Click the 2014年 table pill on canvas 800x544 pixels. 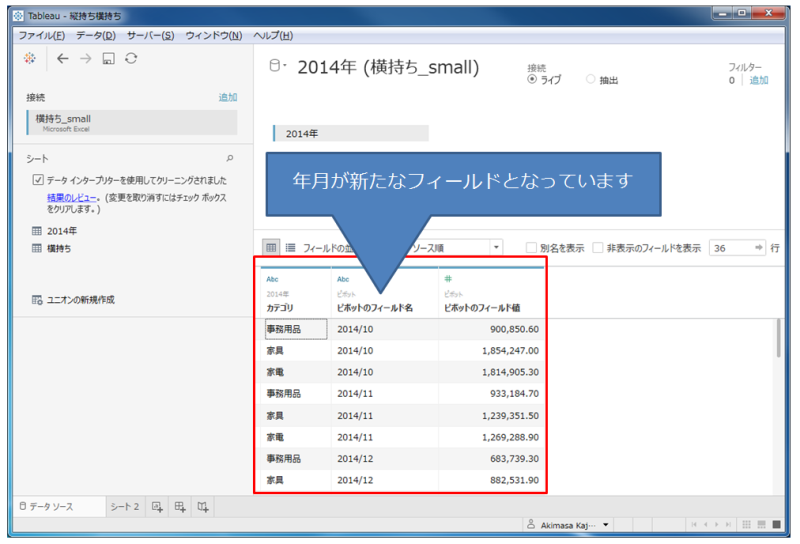pos(351,134)
